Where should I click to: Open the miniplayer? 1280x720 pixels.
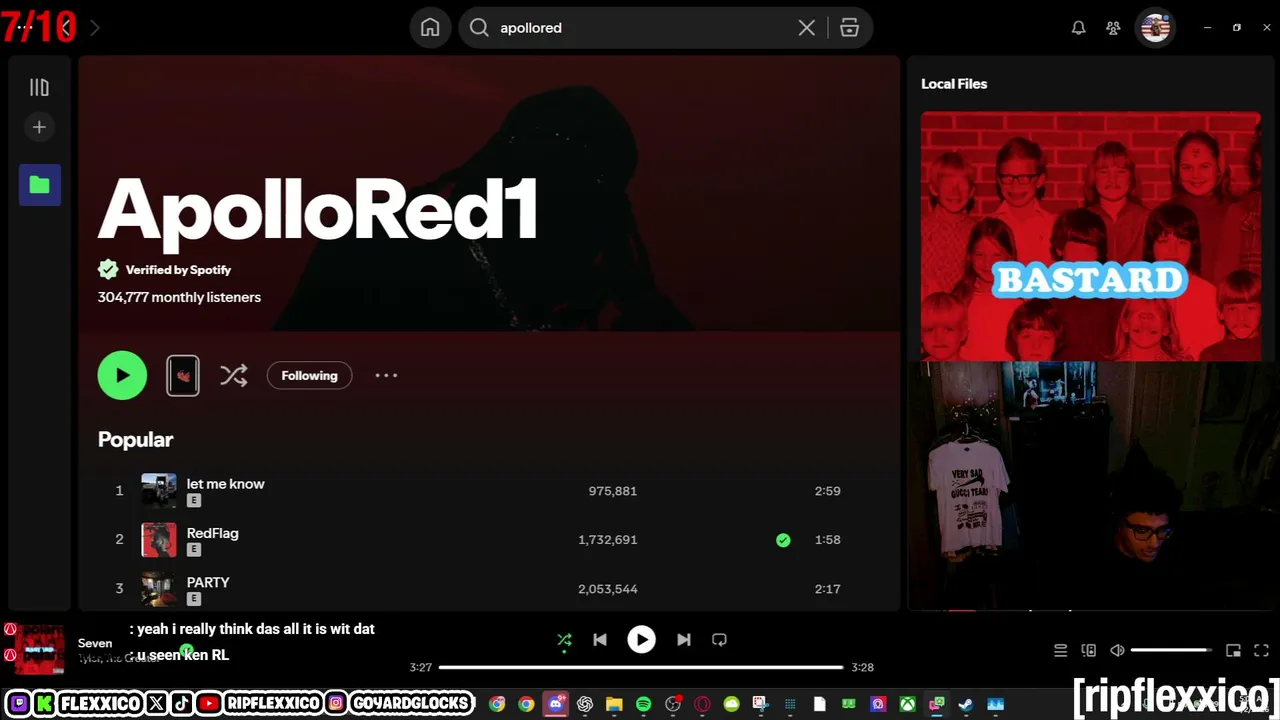(1233, 650)
